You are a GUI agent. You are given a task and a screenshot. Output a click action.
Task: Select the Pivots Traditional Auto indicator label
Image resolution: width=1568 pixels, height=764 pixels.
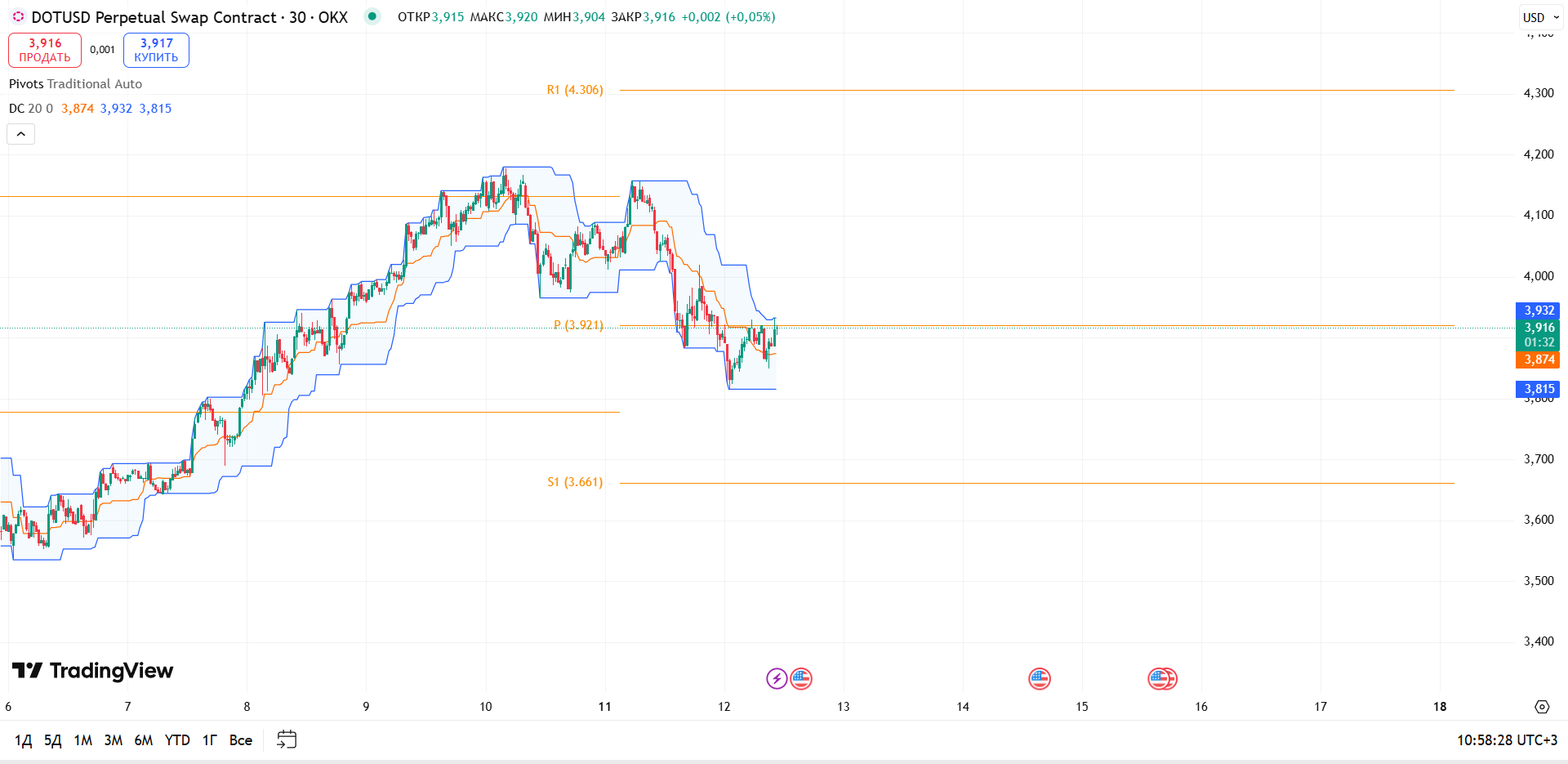[x=75, y=84]
